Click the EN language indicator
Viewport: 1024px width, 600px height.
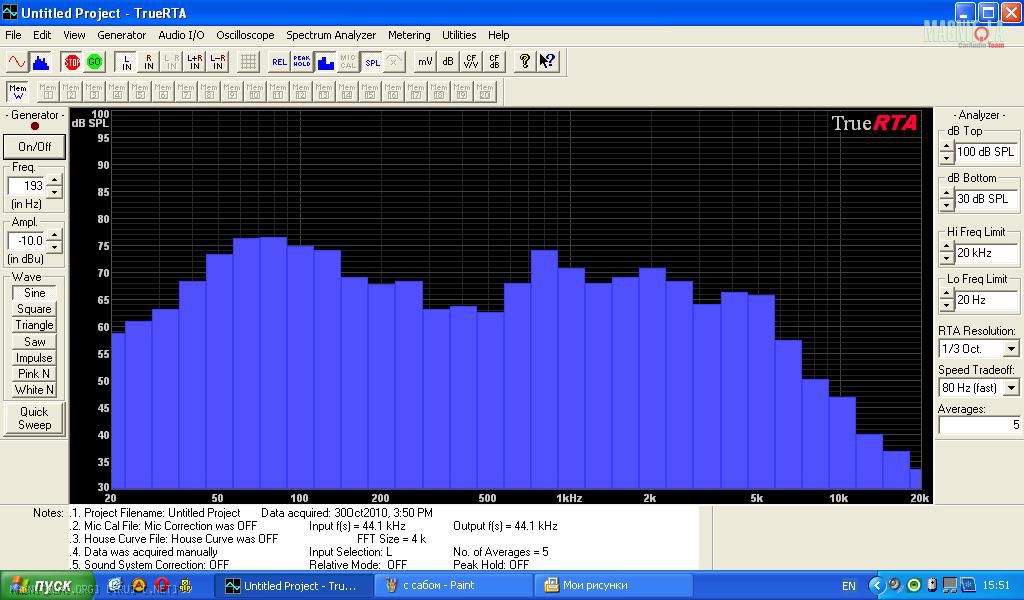click(x=848, y=586)
